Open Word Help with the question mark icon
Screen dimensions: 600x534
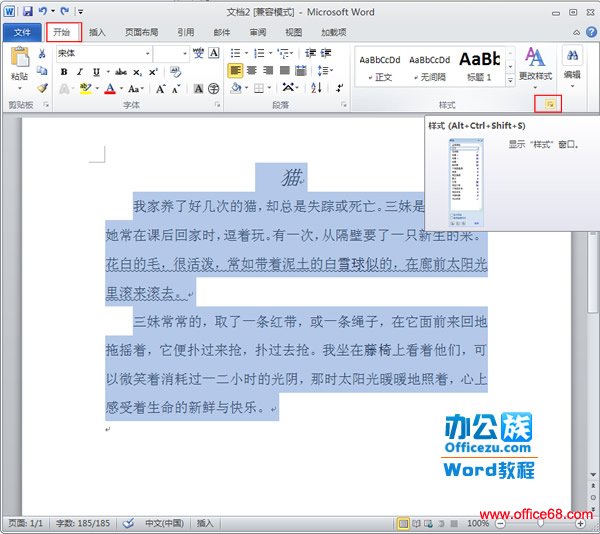click(x=591, y=32)
